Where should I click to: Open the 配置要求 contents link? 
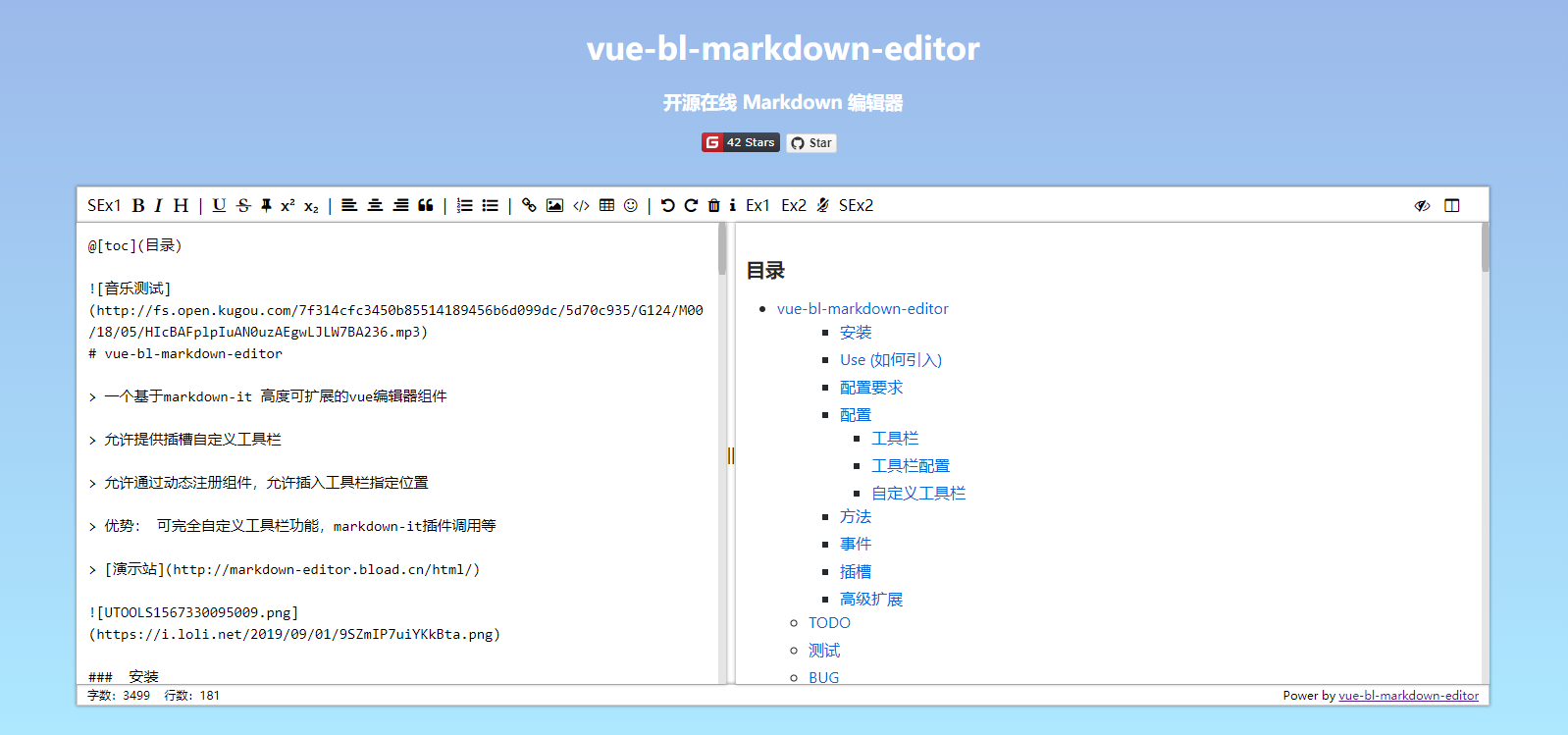click(x=871, y=388)
